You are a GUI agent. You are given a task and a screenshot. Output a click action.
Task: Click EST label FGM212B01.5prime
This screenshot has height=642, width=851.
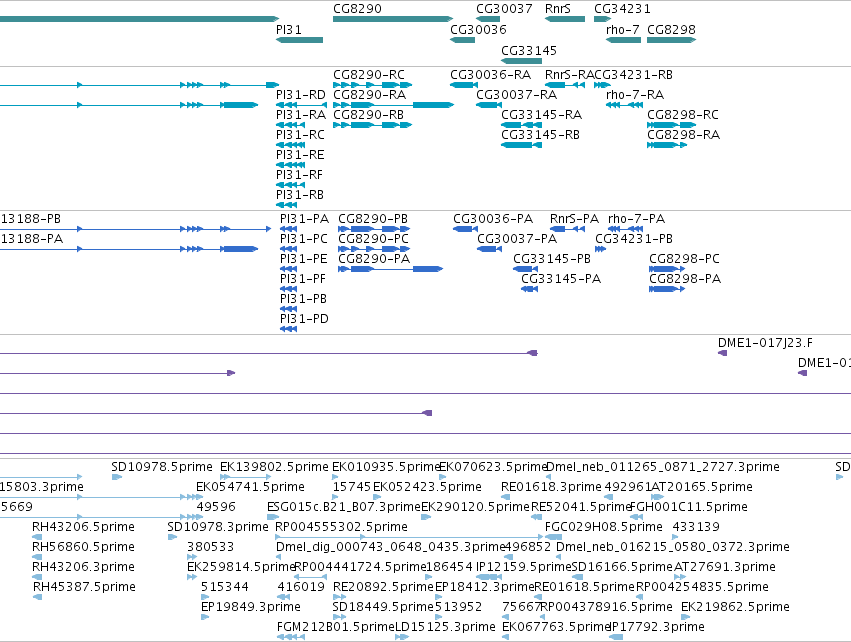(335, 627)
